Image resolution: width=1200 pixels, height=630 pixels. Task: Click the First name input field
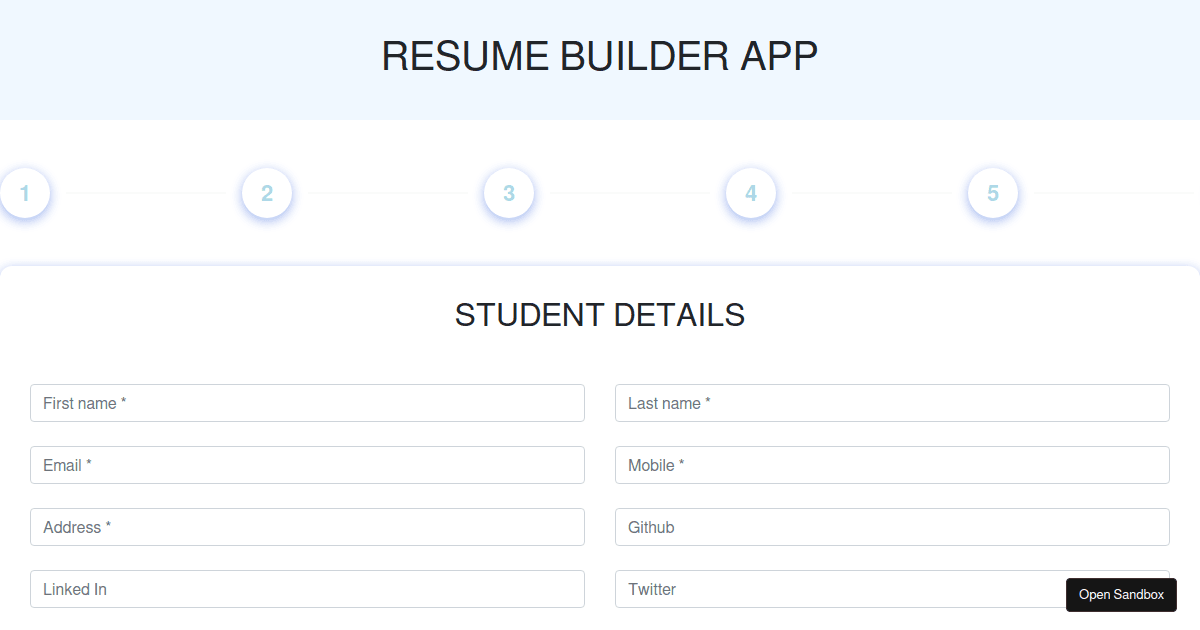[307, 403]
